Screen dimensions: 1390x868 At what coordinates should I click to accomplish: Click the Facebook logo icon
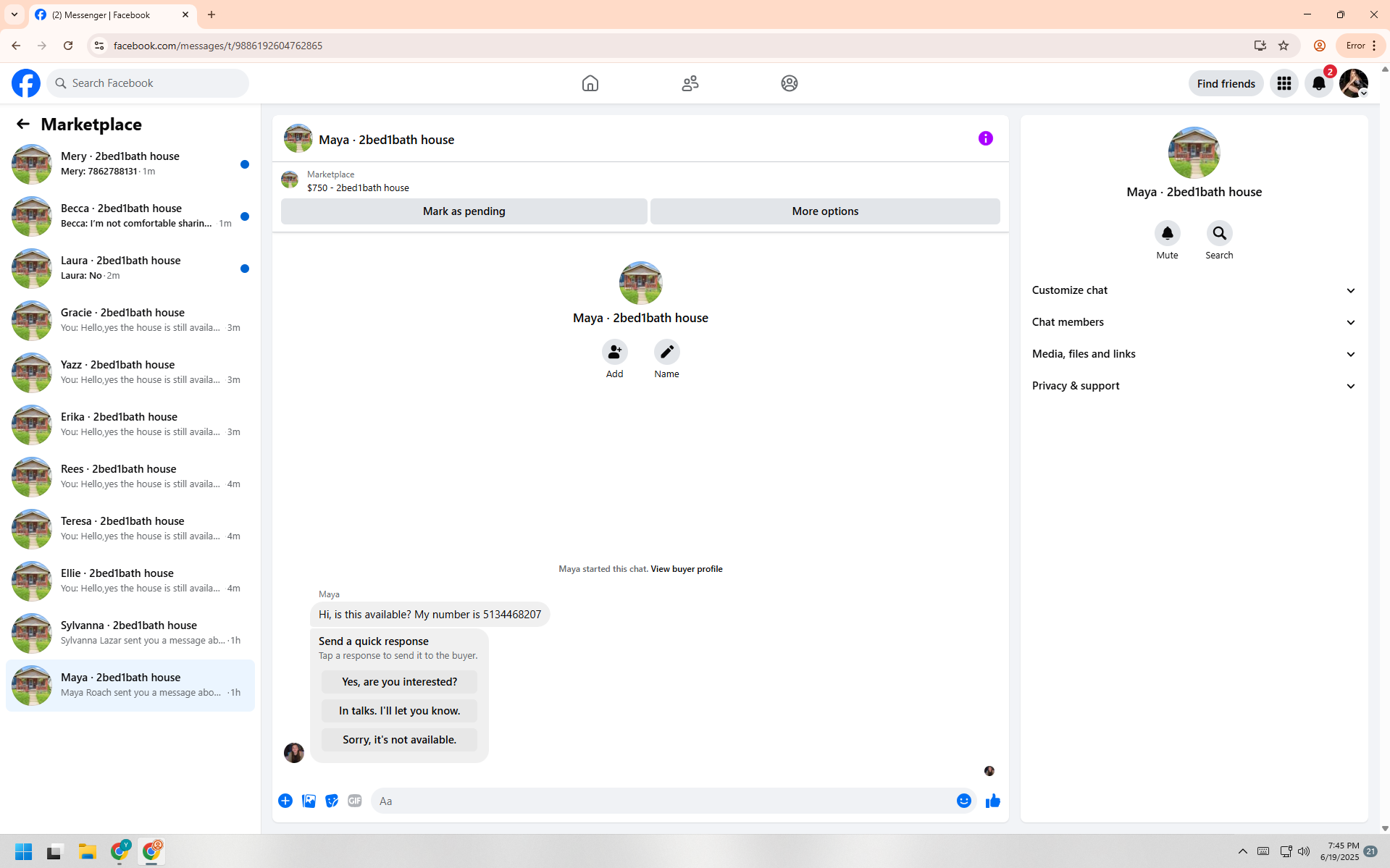point(26,83)
